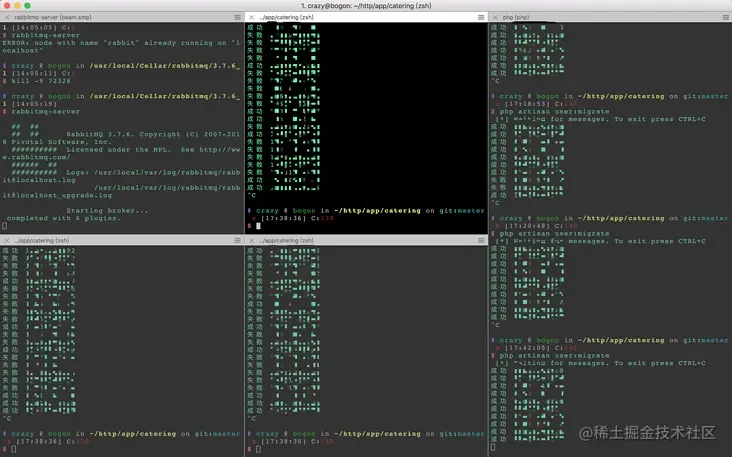The width and height of the screenshot is (732, 457).
Task: Close the php (php) pane
Action: [495, 17]
